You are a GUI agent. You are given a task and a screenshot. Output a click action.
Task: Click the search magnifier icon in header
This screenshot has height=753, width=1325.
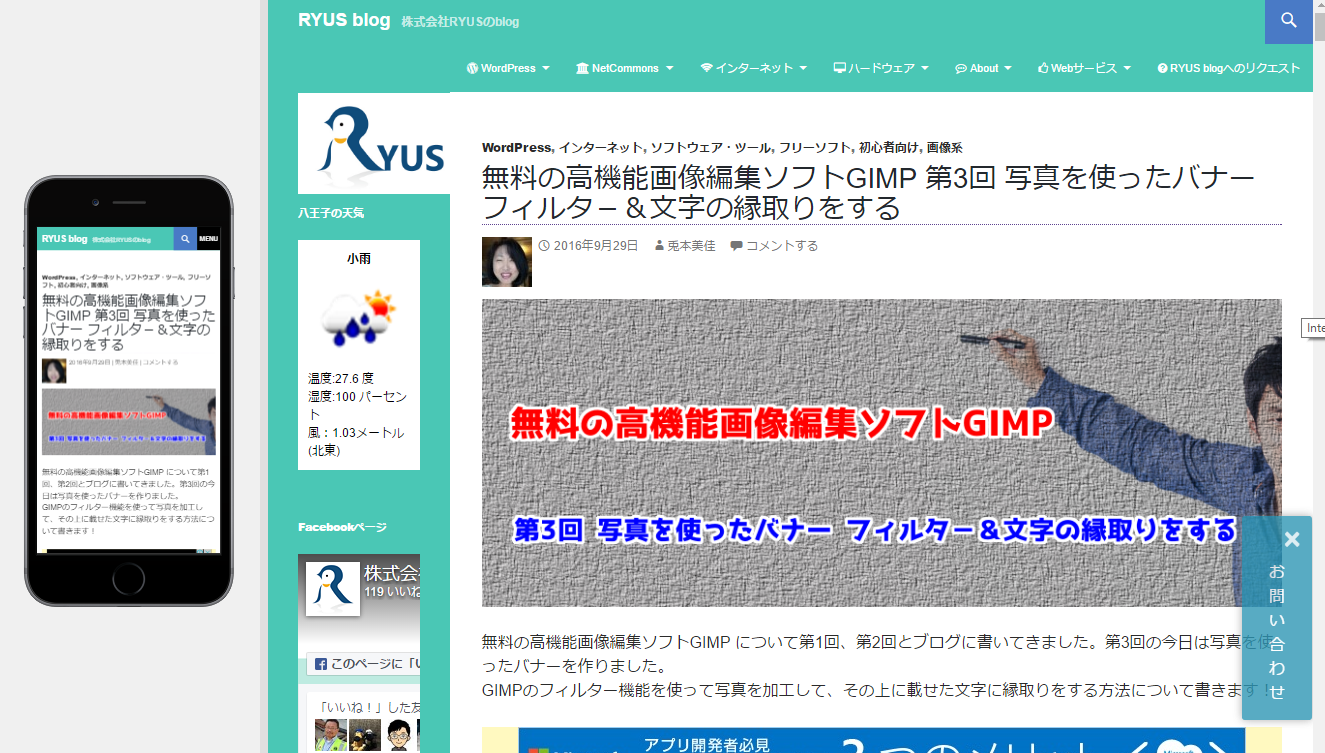coord(1289,22)
